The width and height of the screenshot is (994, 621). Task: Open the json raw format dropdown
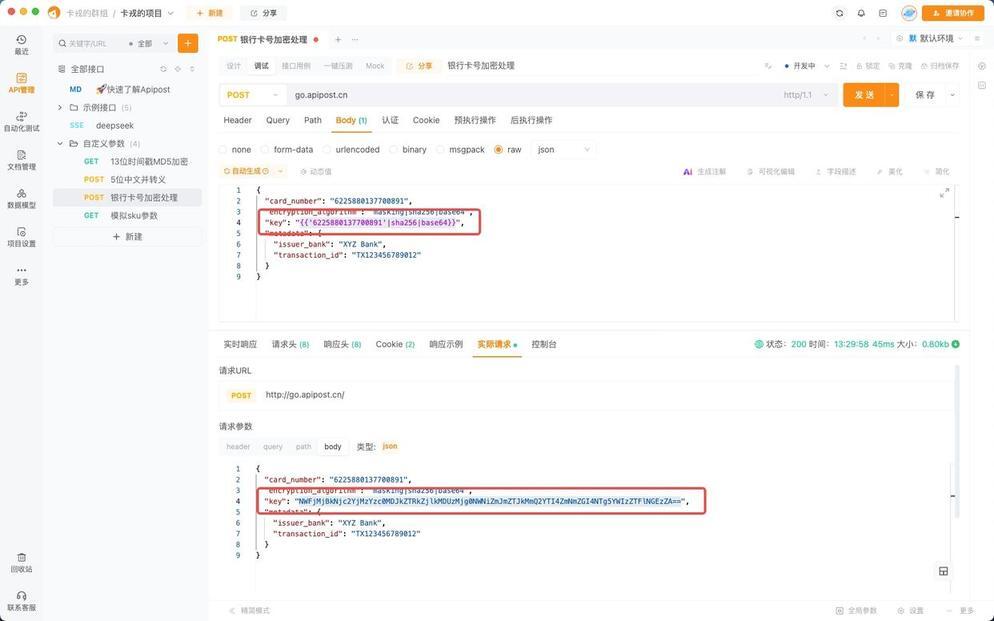point(564,150)
